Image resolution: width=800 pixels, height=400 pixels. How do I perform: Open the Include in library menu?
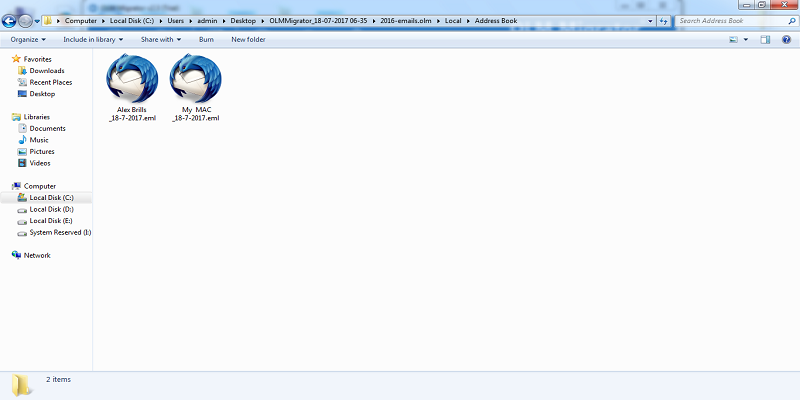pyautogui.click(x=93, y=39)
